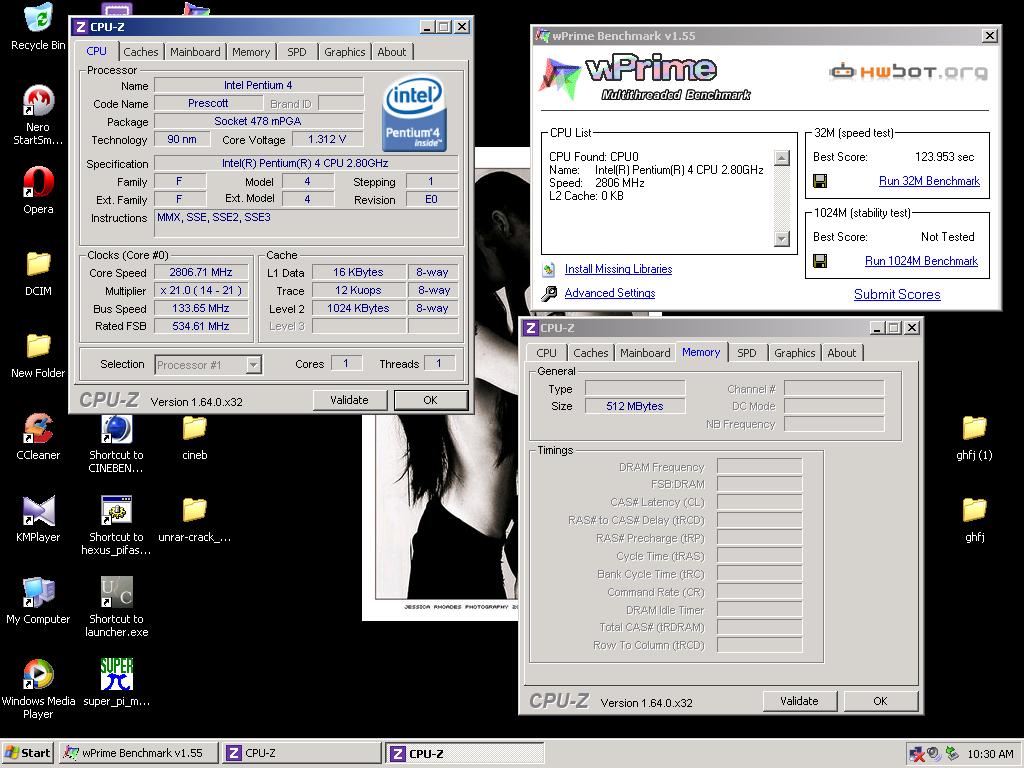
Task: Open Memory tab in front CPU-Z window
Action: pyautogui.click(x=251, y=52)
